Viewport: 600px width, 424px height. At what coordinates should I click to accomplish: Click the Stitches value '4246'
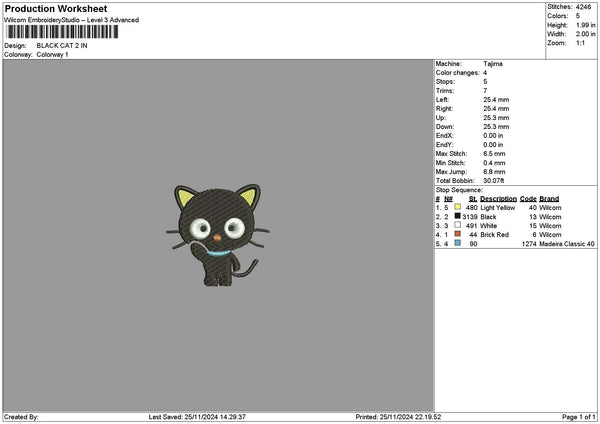584,7
